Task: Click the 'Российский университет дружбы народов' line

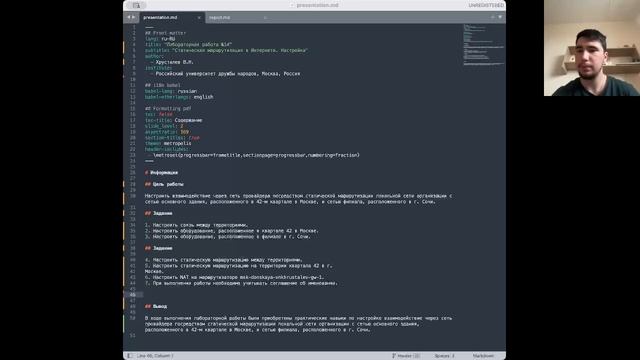Action: (x=225, y=74)
